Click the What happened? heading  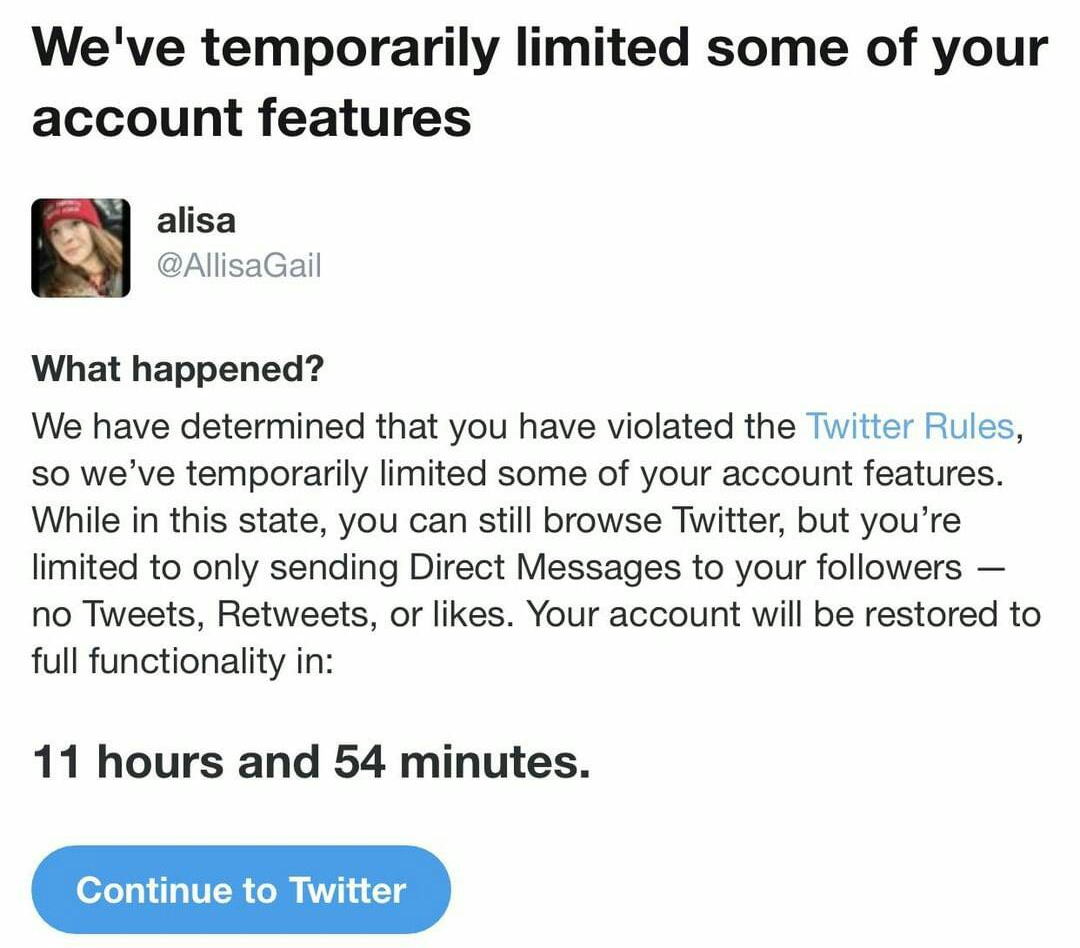[178, 369]
